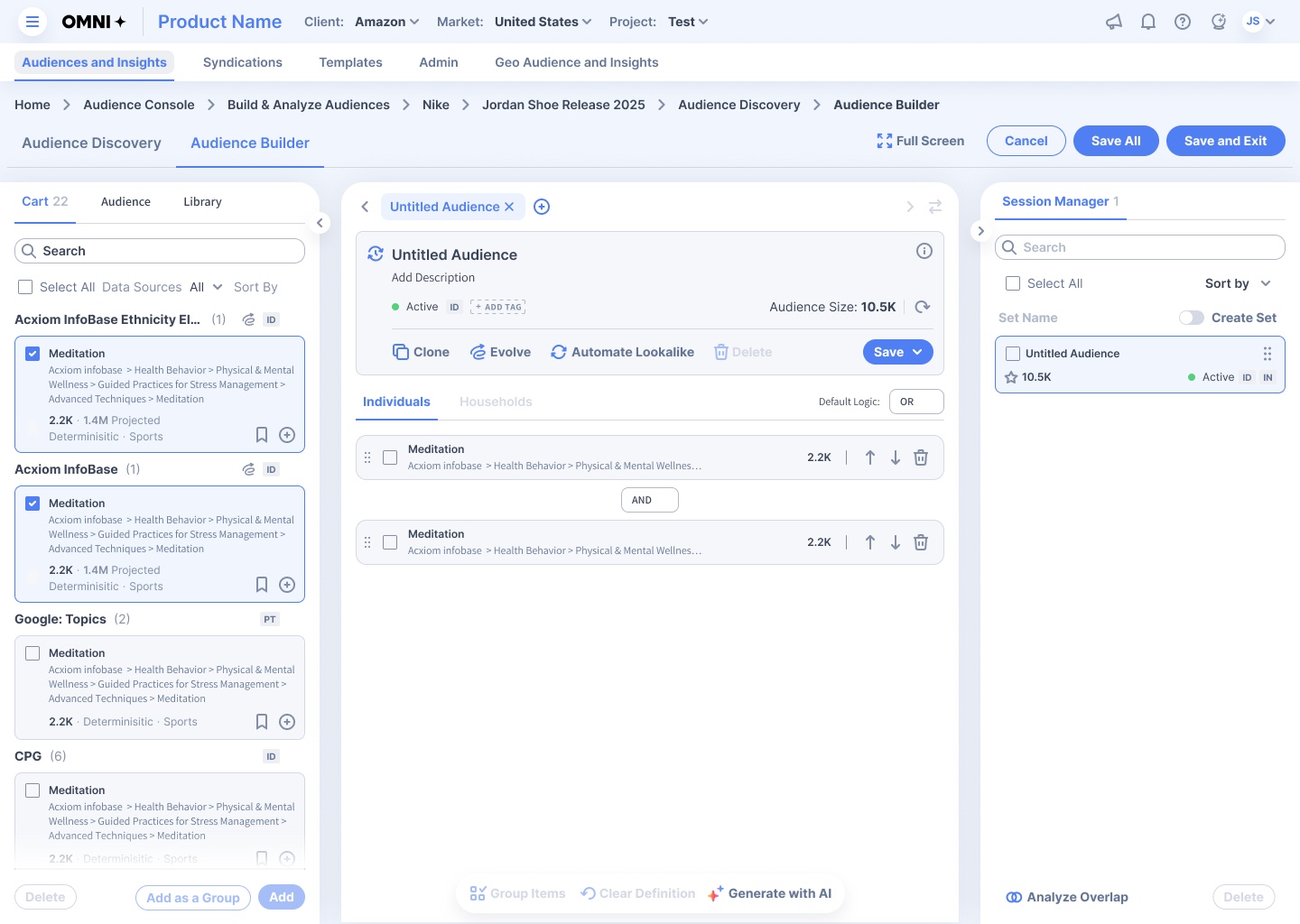Add a new audience tab with plus icon
Viewport: 1300px width, 924px height.
point(542,207)
